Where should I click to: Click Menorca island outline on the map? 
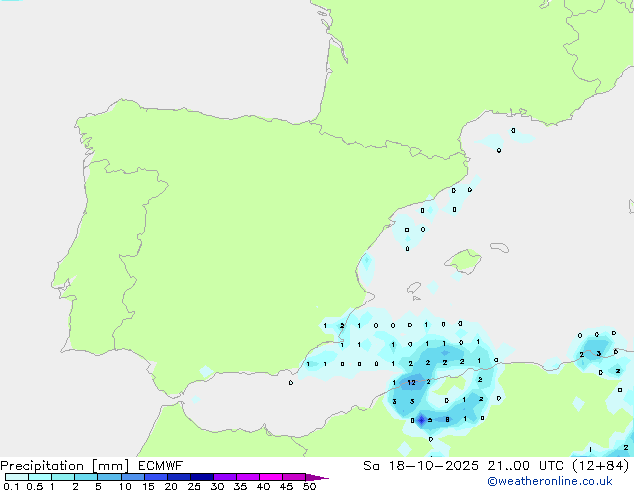click(500, 247)
